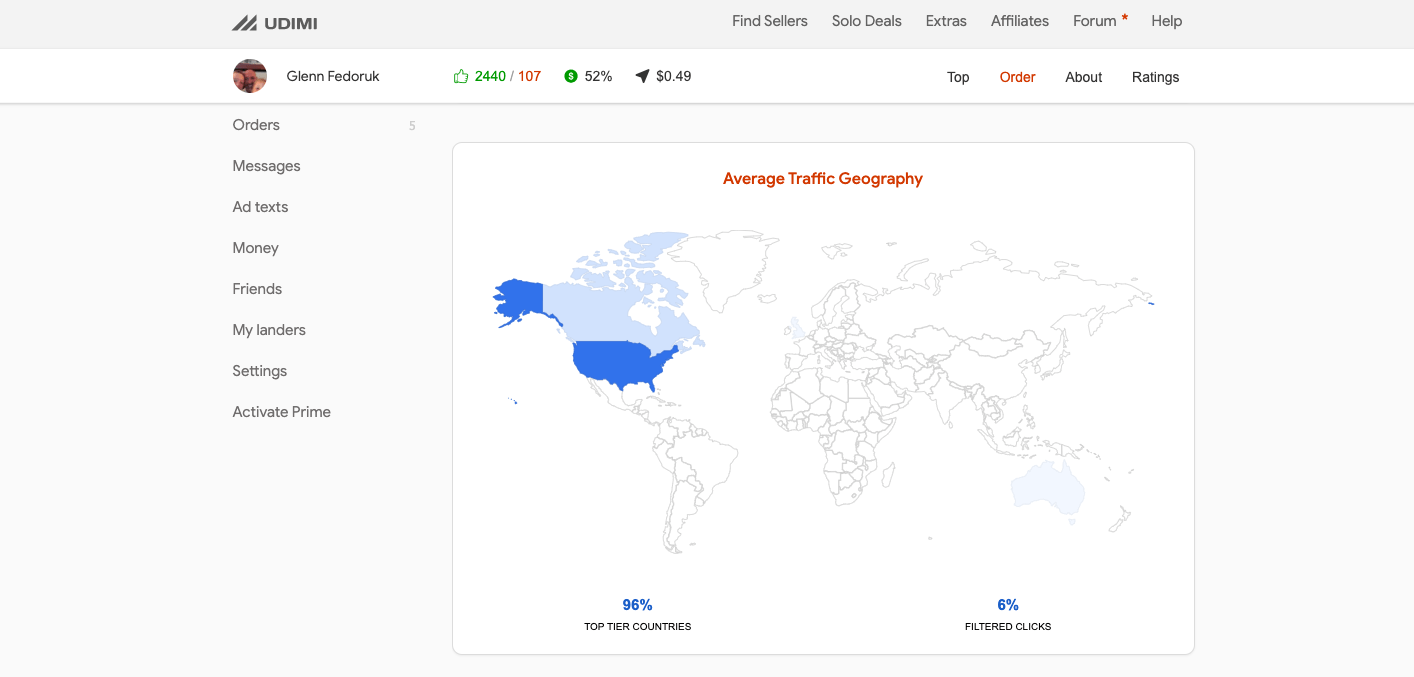The image size is (1414, 677).
Task: Open the Extras menu item
Action: (x=946, y=21)
